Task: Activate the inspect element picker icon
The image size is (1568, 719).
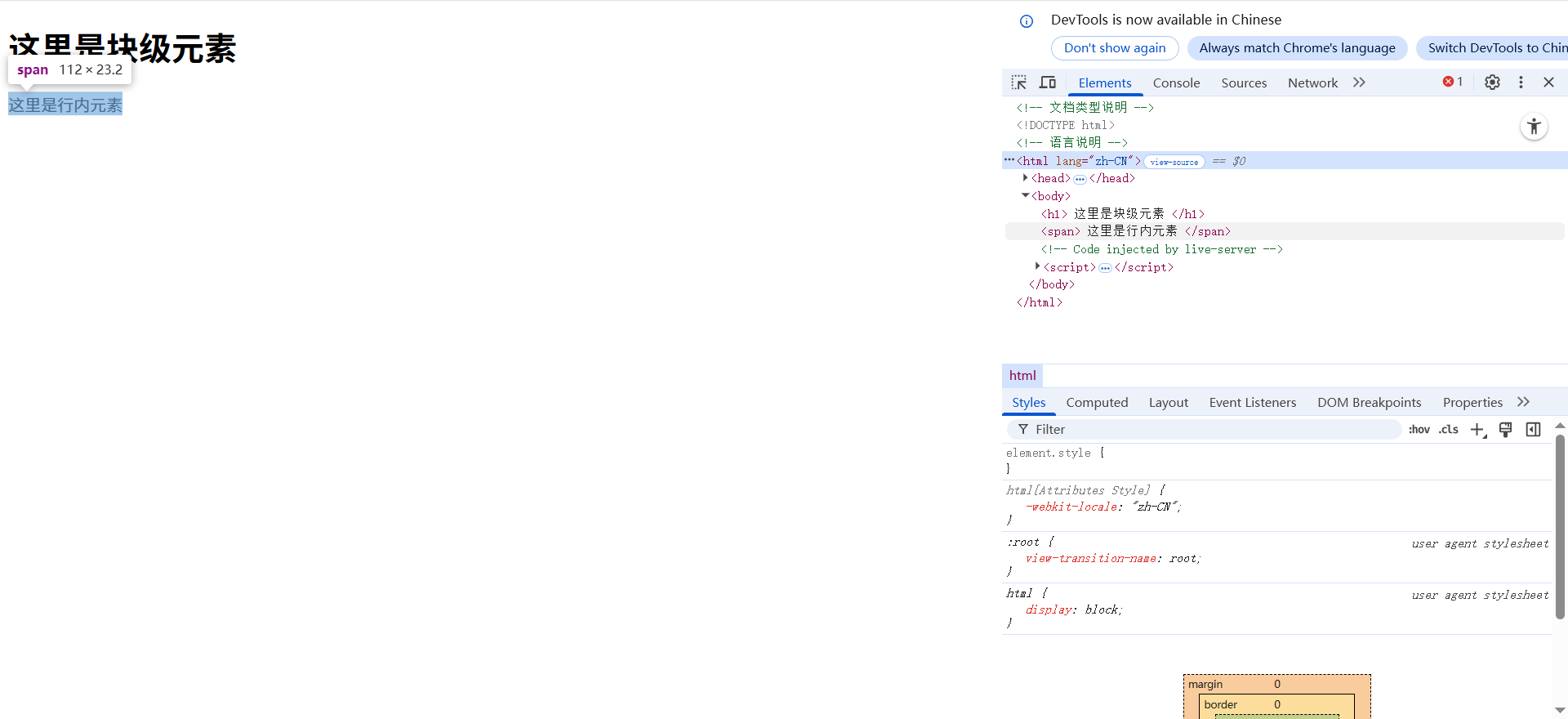Action: click(1018, 83)
